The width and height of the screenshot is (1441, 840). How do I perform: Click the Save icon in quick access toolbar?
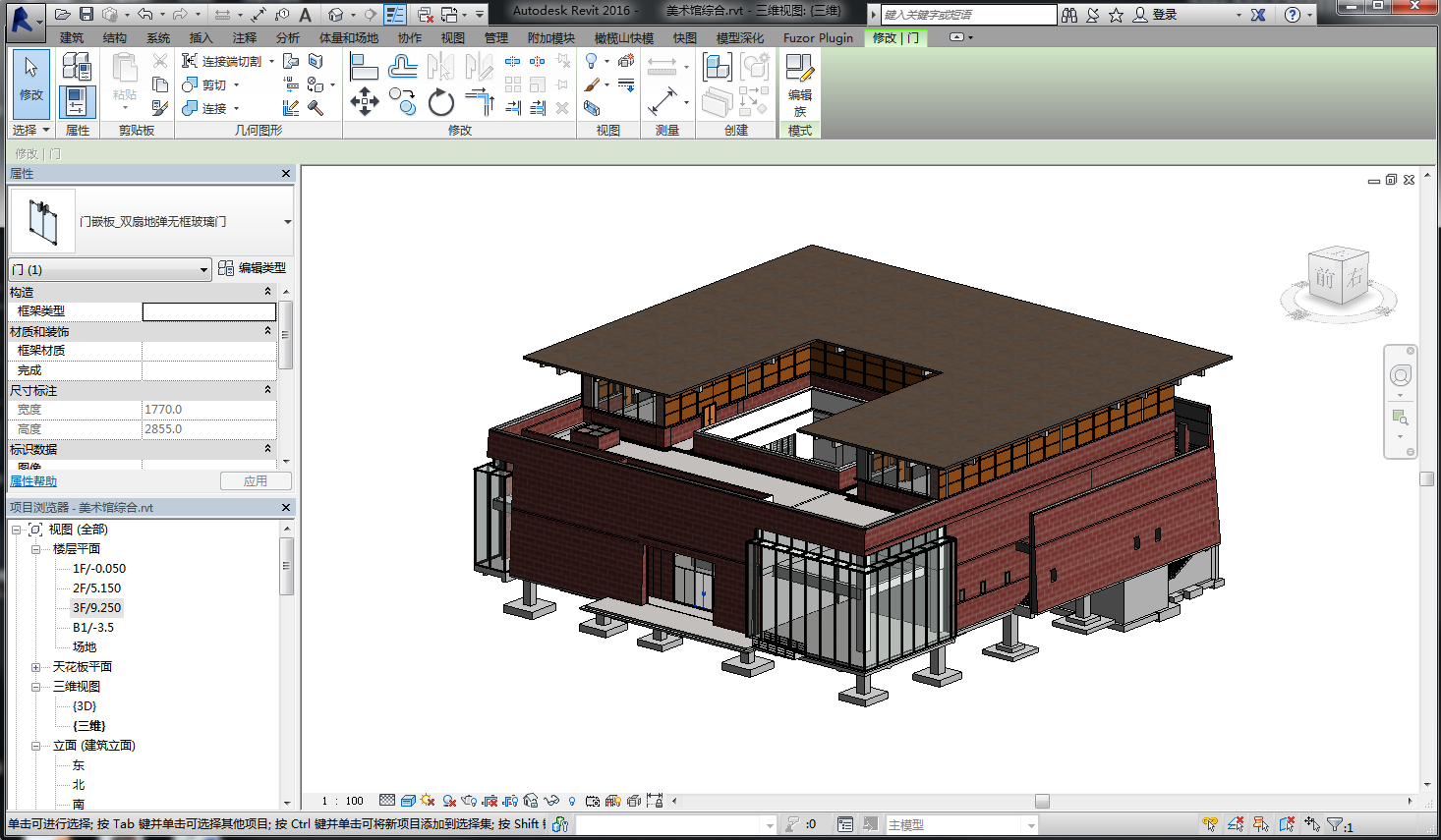86,14
